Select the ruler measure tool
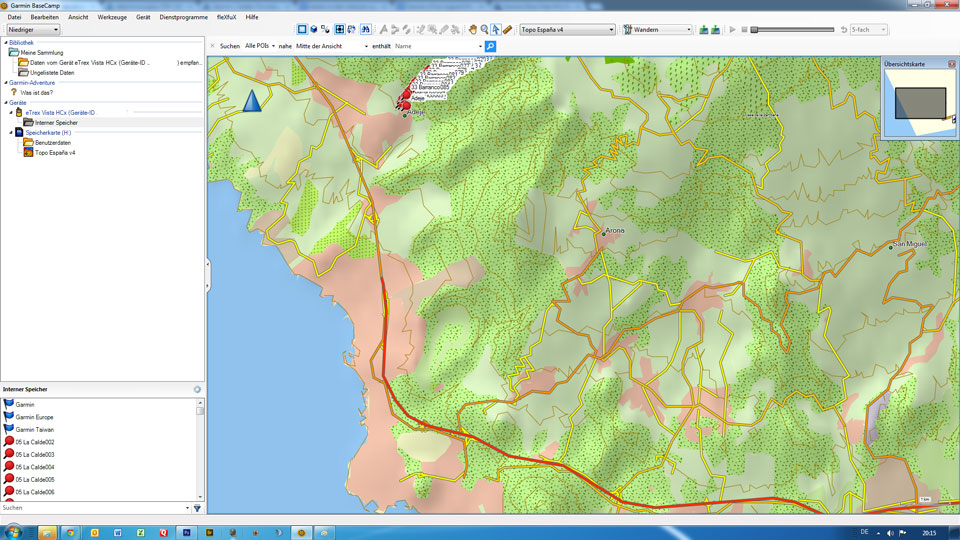This screenshot has height=540, width=960. pyautogui.click(x=508, y=29)
